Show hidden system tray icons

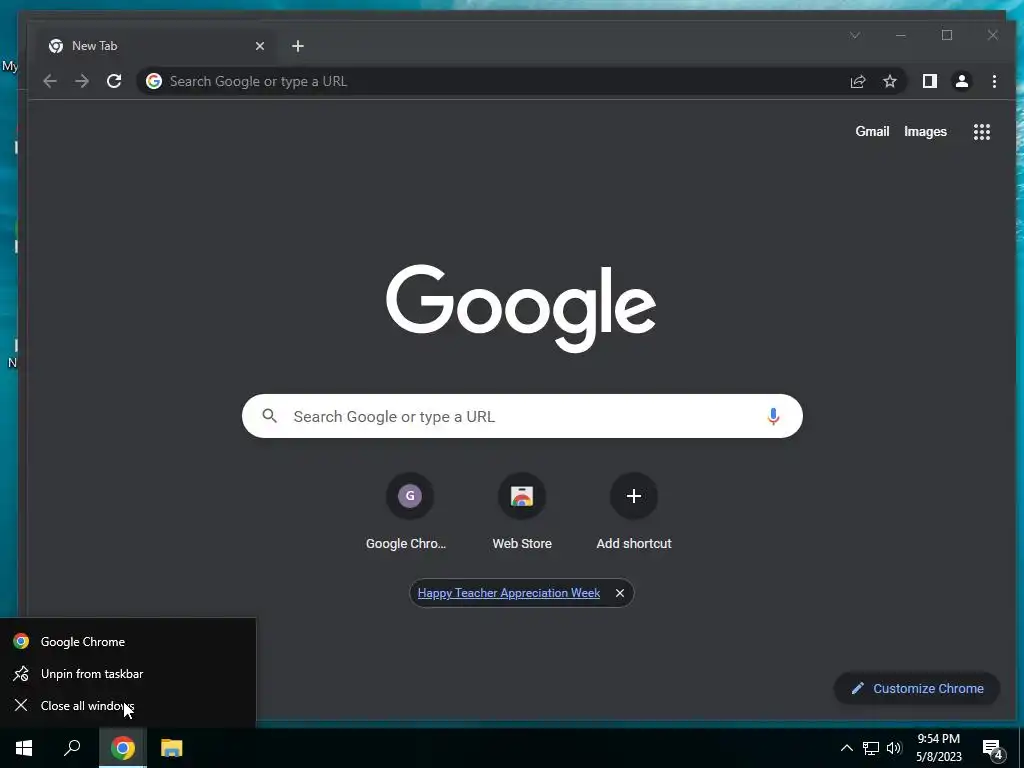pos(846,748)
